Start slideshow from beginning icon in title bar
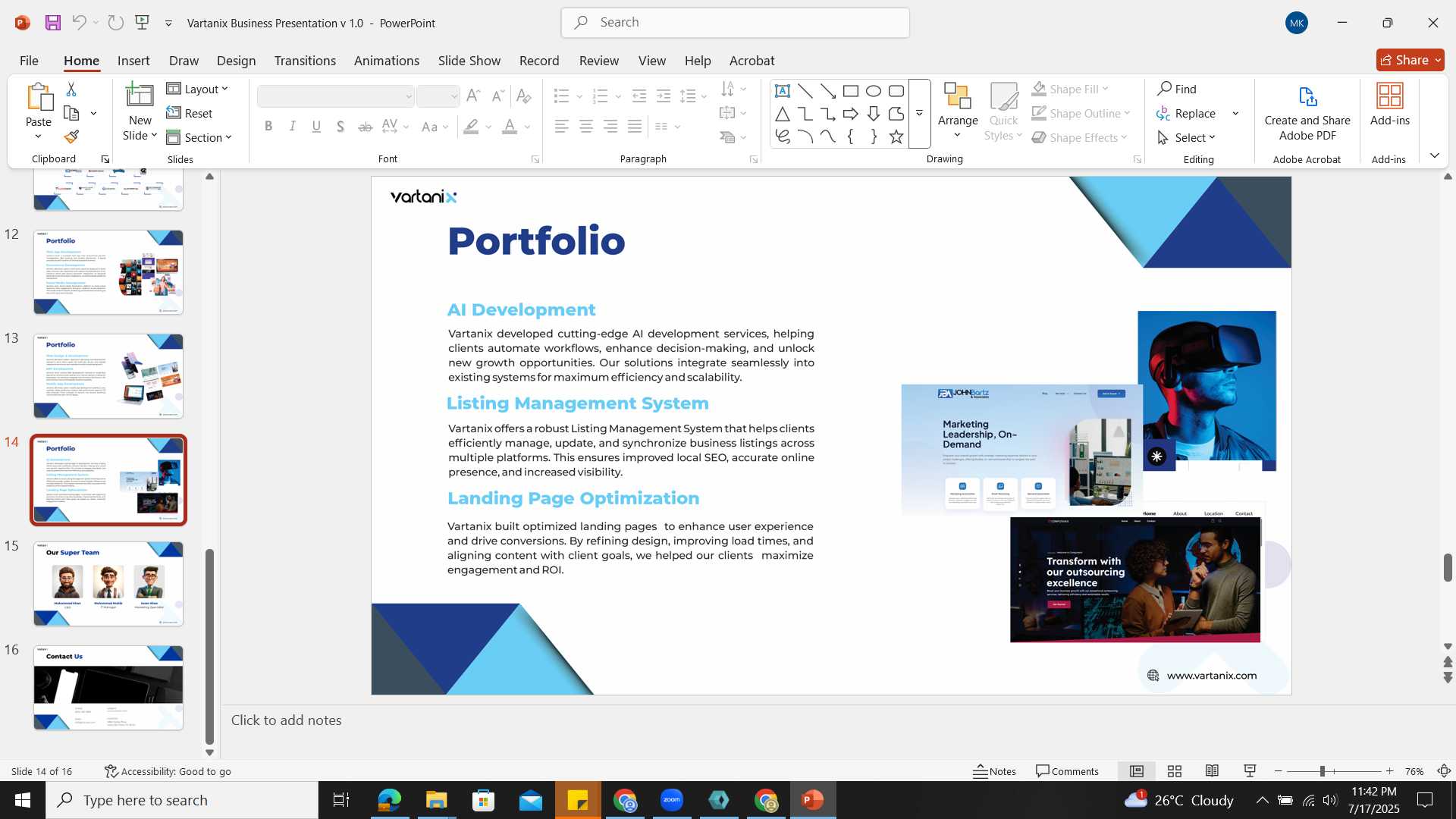This screenshot has width=1456, height=819. 142,23
